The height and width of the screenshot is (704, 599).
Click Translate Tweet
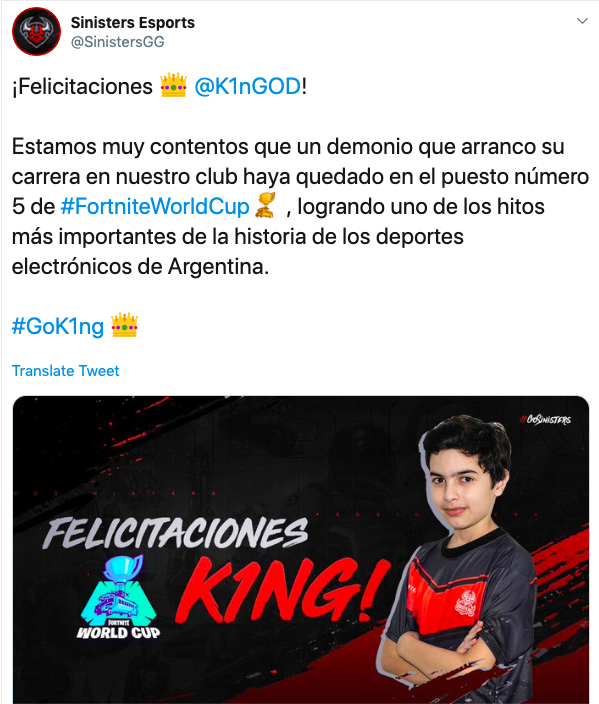pyautogui.click(x=66, y=371)
